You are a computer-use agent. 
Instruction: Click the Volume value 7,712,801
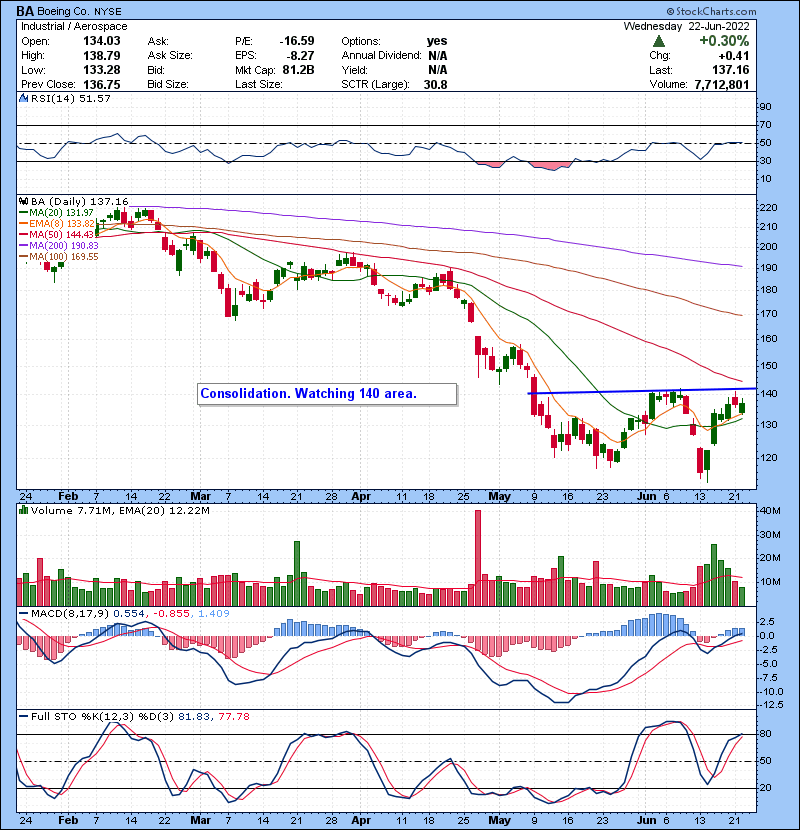pyautogui.click(x=722, y=84)
